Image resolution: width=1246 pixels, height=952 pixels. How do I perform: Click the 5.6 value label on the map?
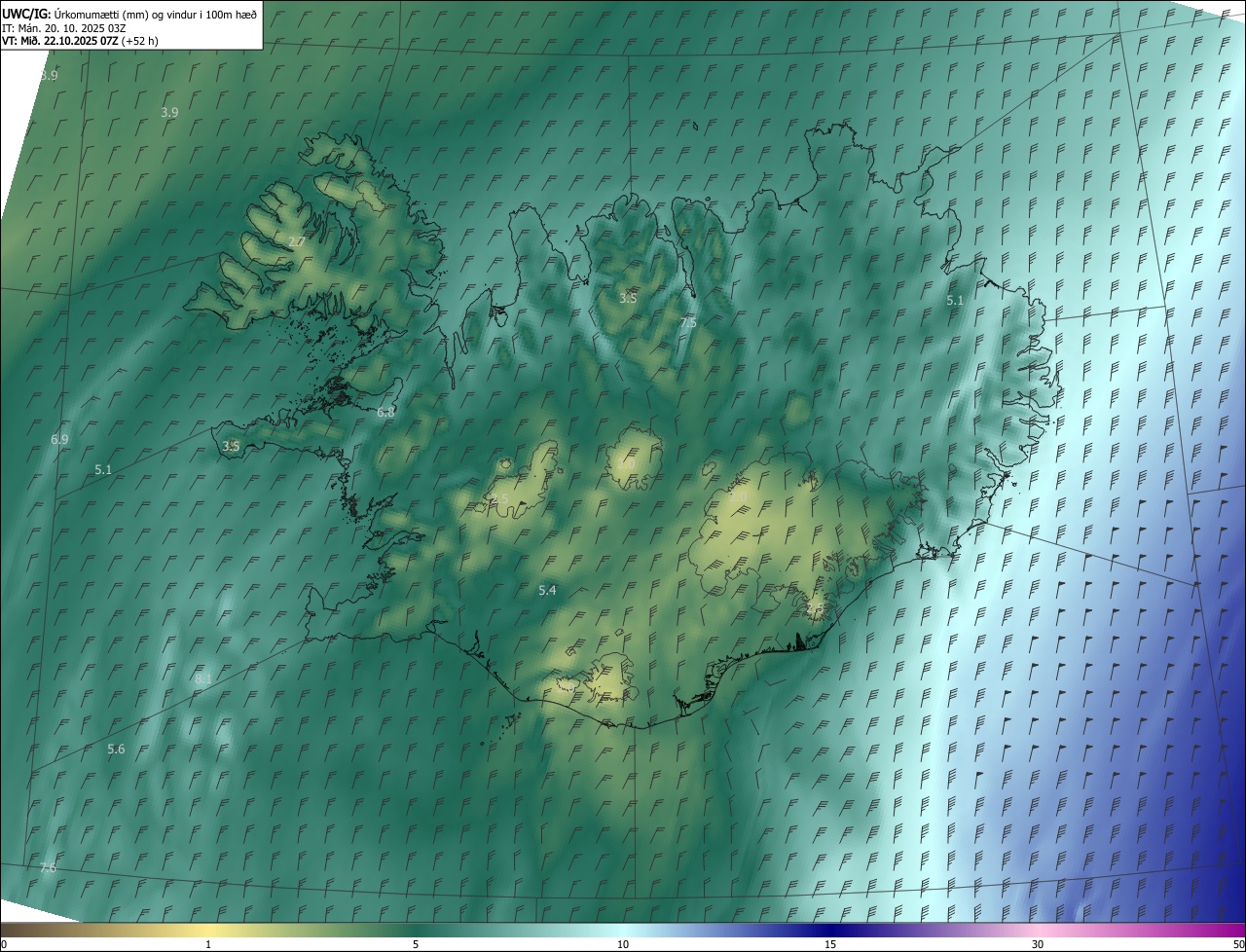tap(117, 750)
